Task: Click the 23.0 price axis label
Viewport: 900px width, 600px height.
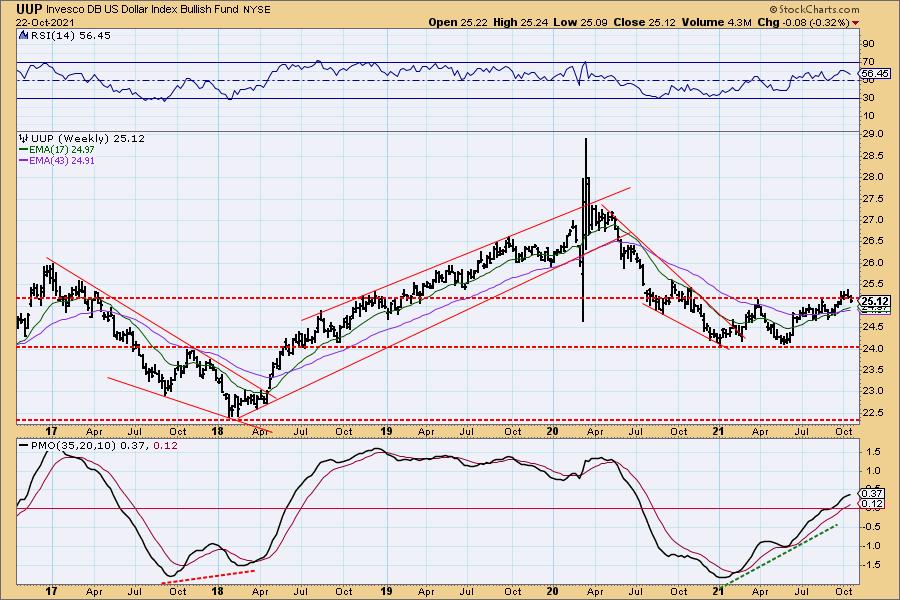Action: 874,392
